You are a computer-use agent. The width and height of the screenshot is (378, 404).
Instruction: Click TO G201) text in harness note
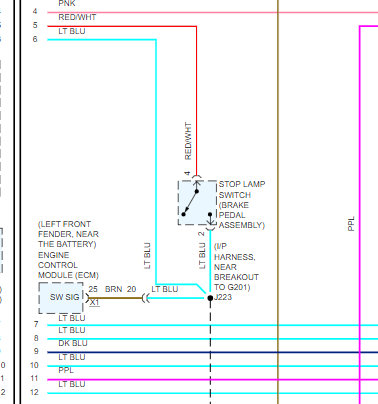[x=232, y=287]
